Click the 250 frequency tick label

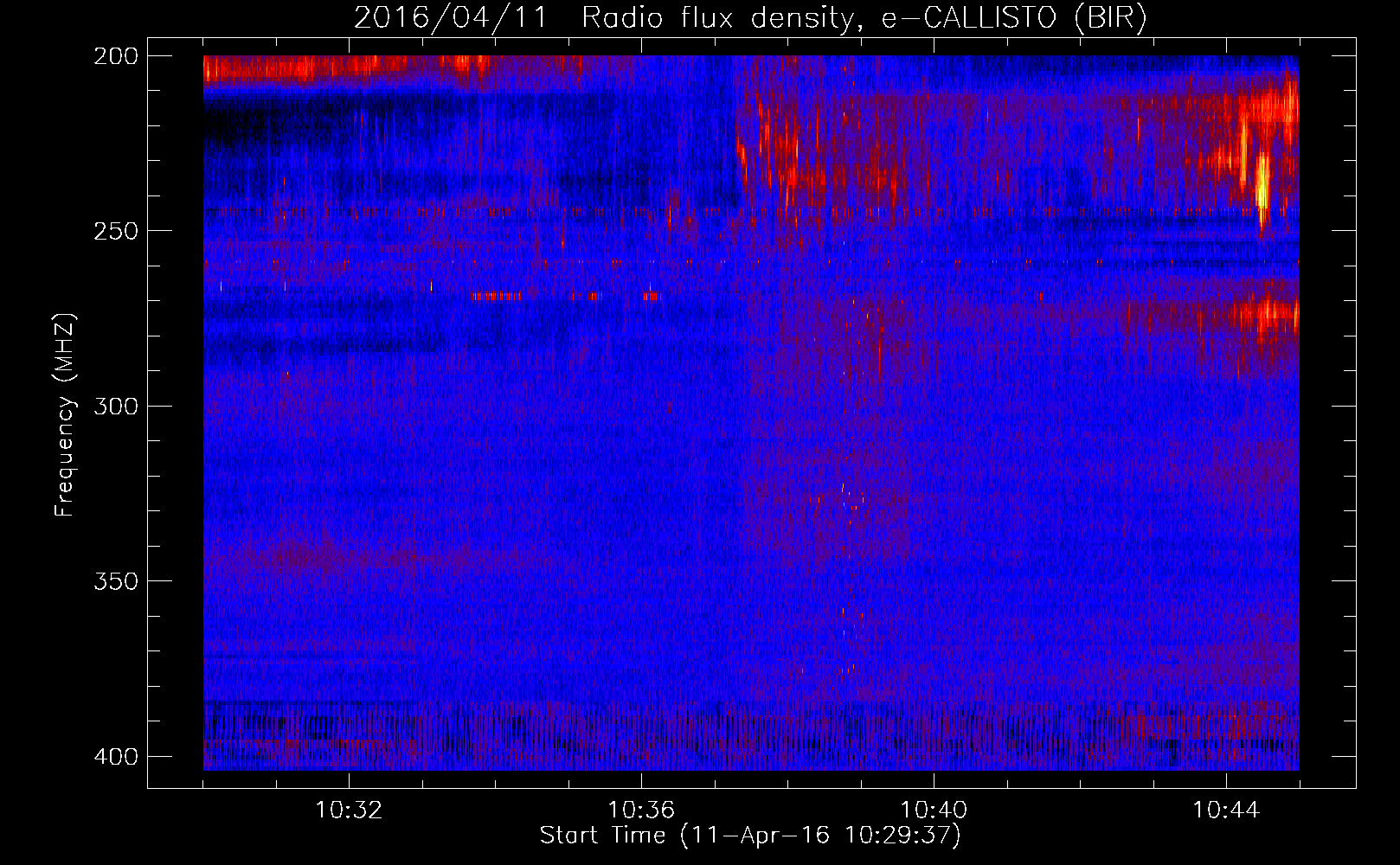[115, 231]
